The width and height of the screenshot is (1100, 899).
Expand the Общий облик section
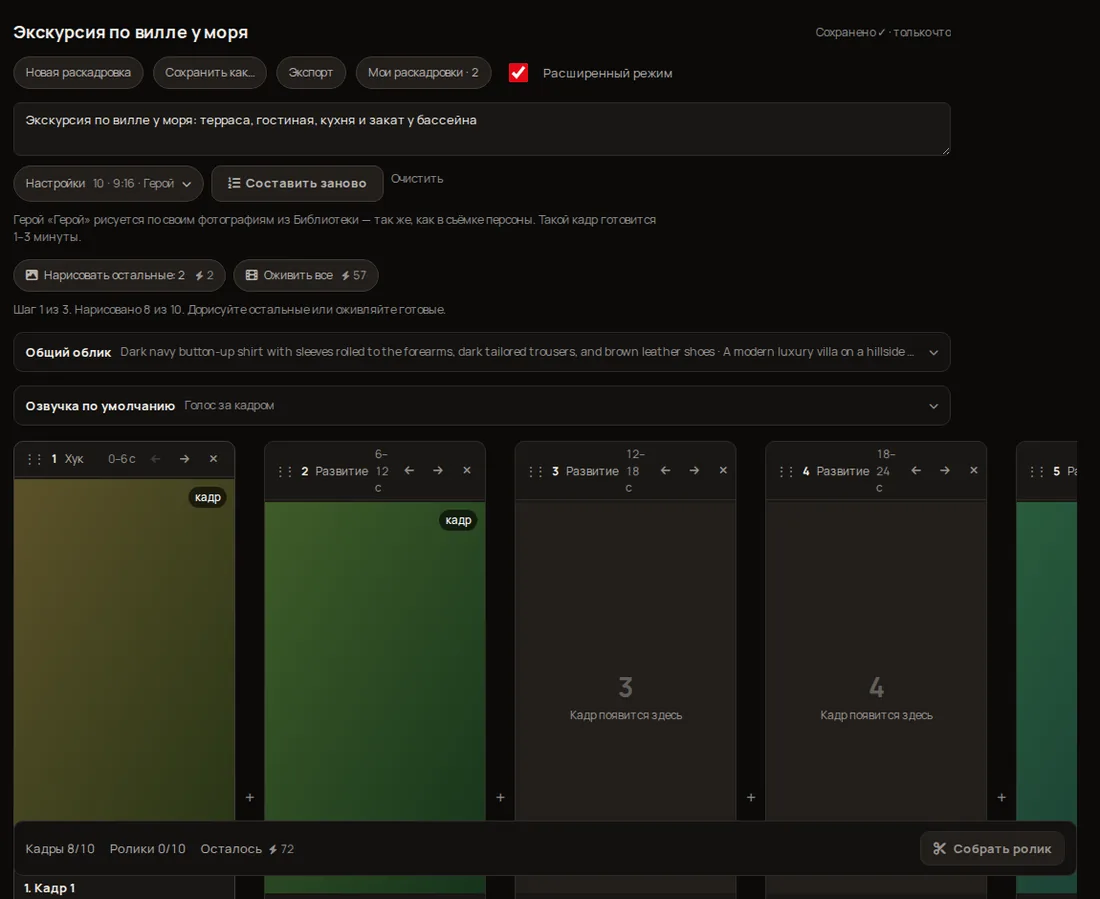pyautogui.click(x=482, y=352)
